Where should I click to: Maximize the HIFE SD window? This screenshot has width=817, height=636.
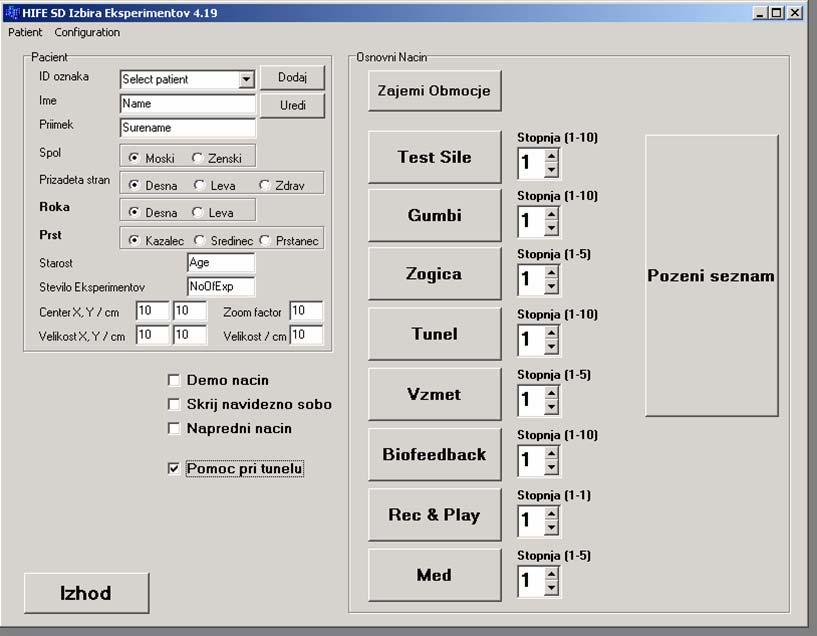[776, 13]
